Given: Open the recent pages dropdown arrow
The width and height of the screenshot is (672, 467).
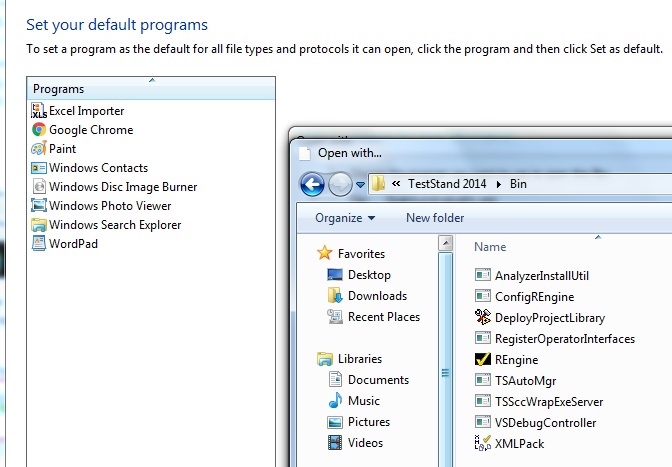Looking at the screenshot, I should (360, 185).
